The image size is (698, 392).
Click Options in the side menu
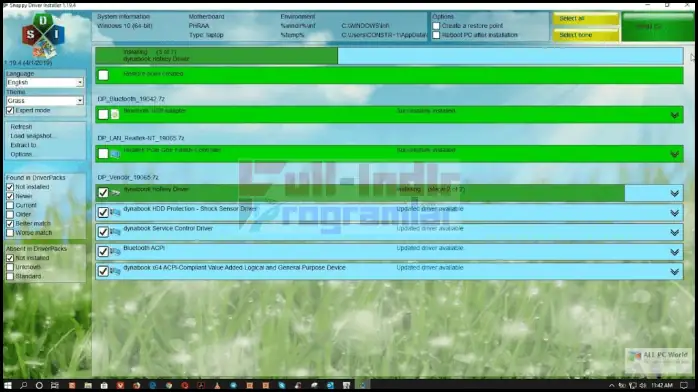(x=21, y=154)
